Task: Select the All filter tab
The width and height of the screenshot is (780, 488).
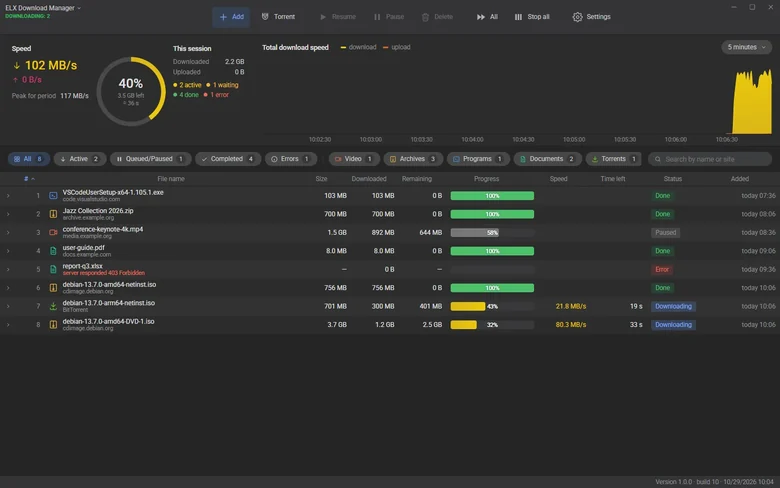Action: (28, 159)
